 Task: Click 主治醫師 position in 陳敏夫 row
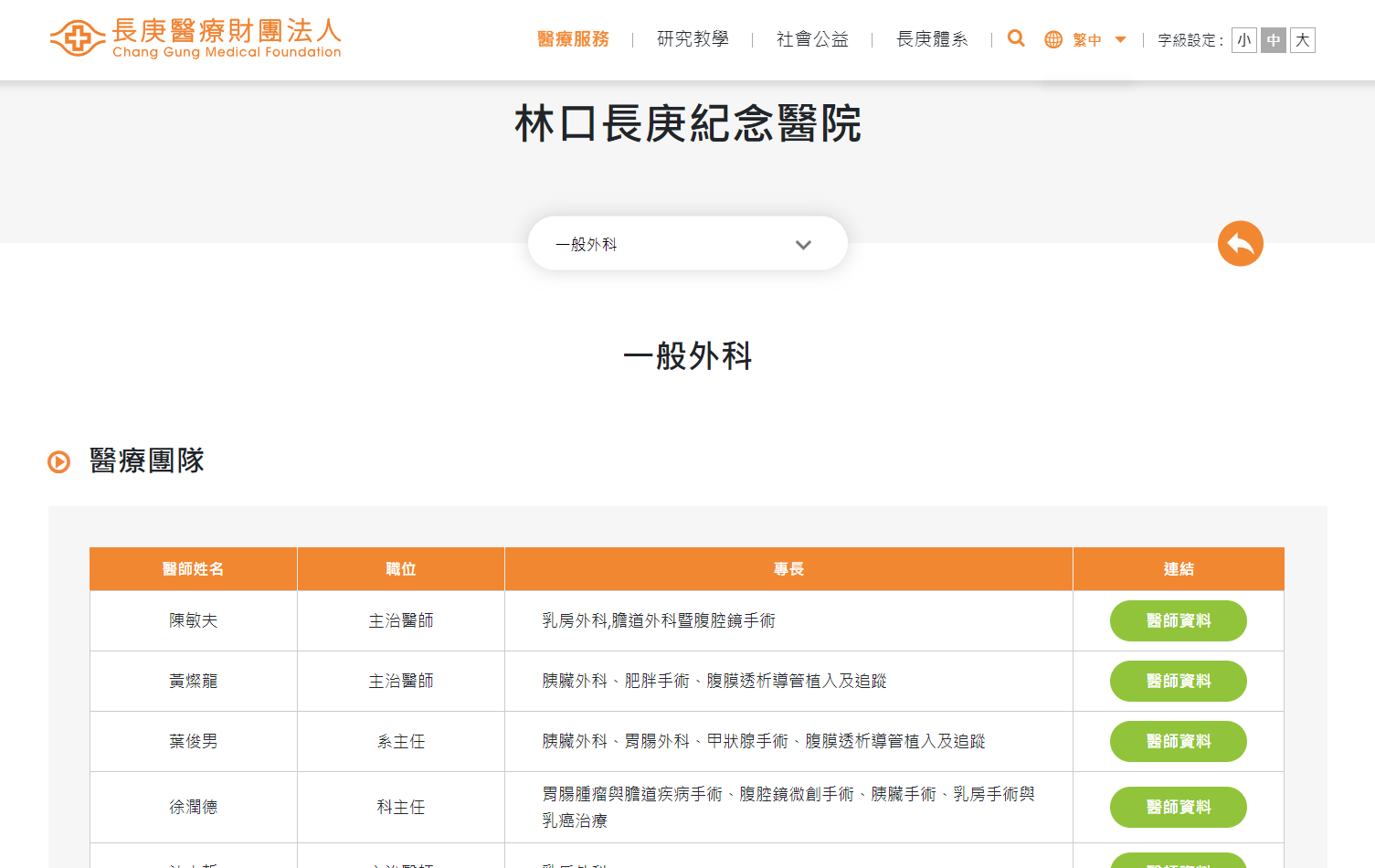tap(401, 621)
